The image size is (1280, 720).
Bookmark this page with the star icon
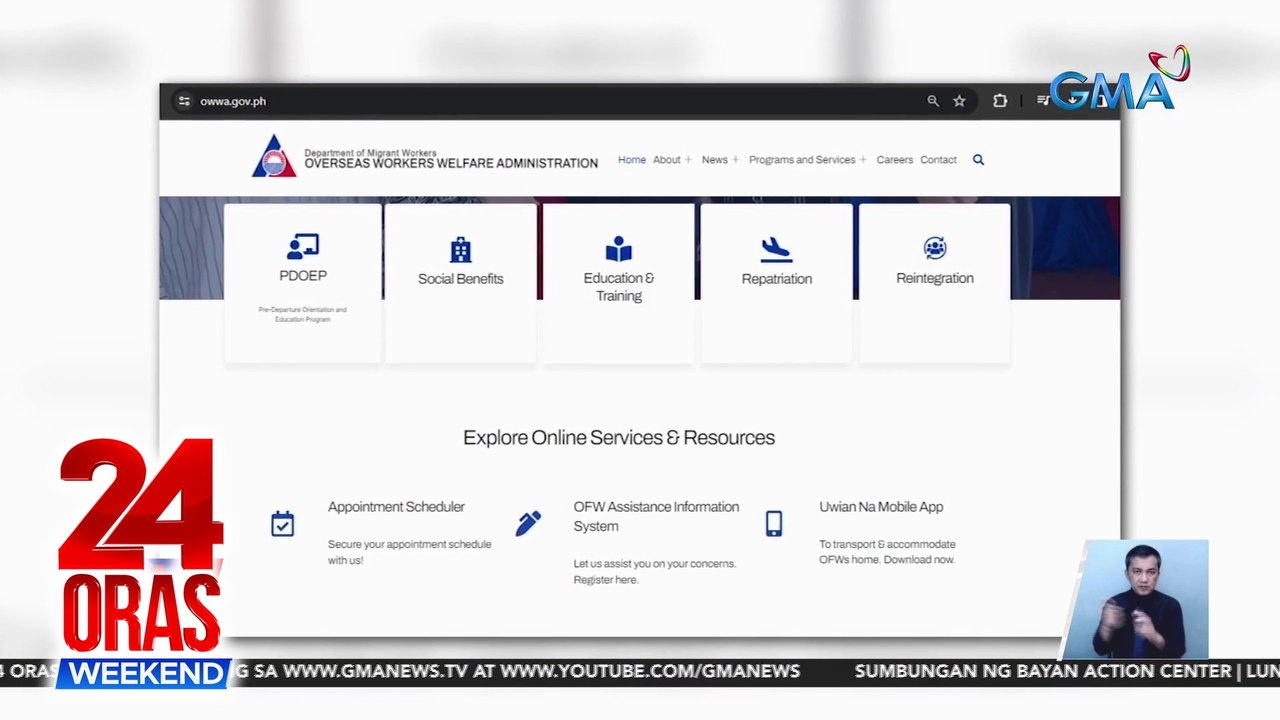pos(959,101)
